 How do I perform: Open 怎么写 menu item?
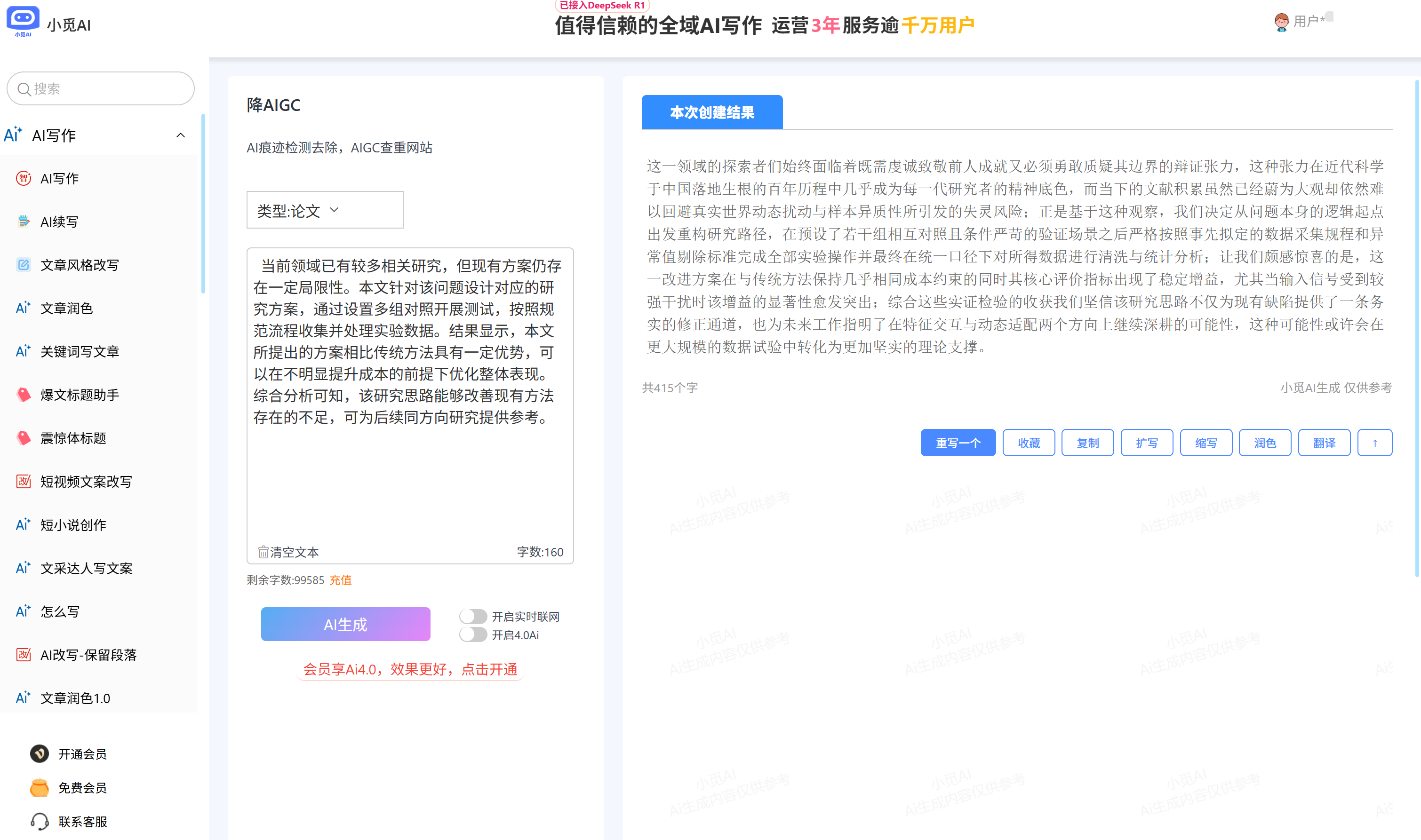pos(60,611)
